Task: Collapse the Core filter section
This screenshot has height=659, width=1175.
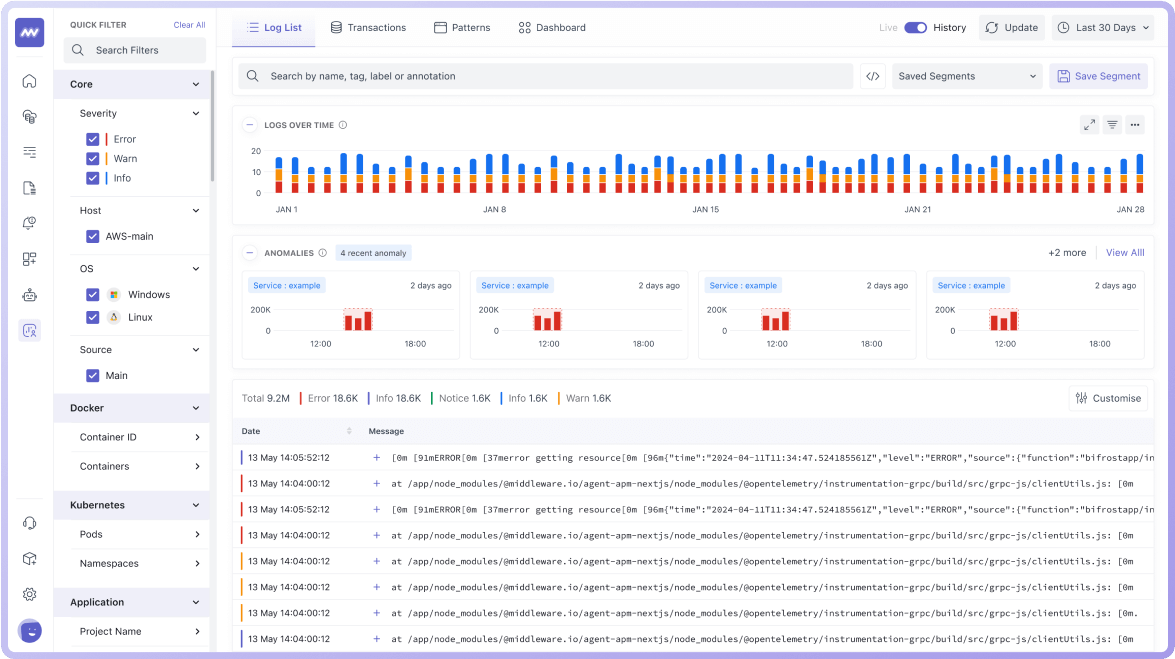Action: [x=196, y=85]
